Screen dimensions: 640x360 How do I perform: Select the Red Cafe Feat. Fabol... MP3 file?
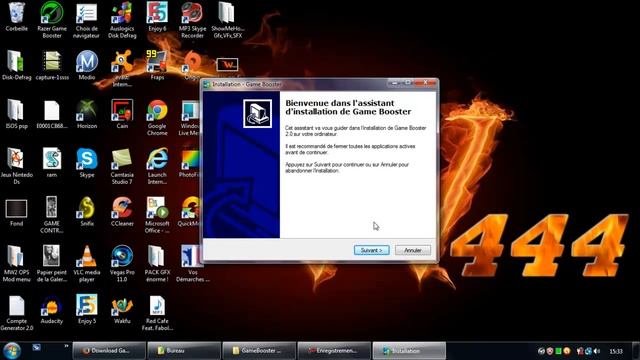tap(157, 312)
